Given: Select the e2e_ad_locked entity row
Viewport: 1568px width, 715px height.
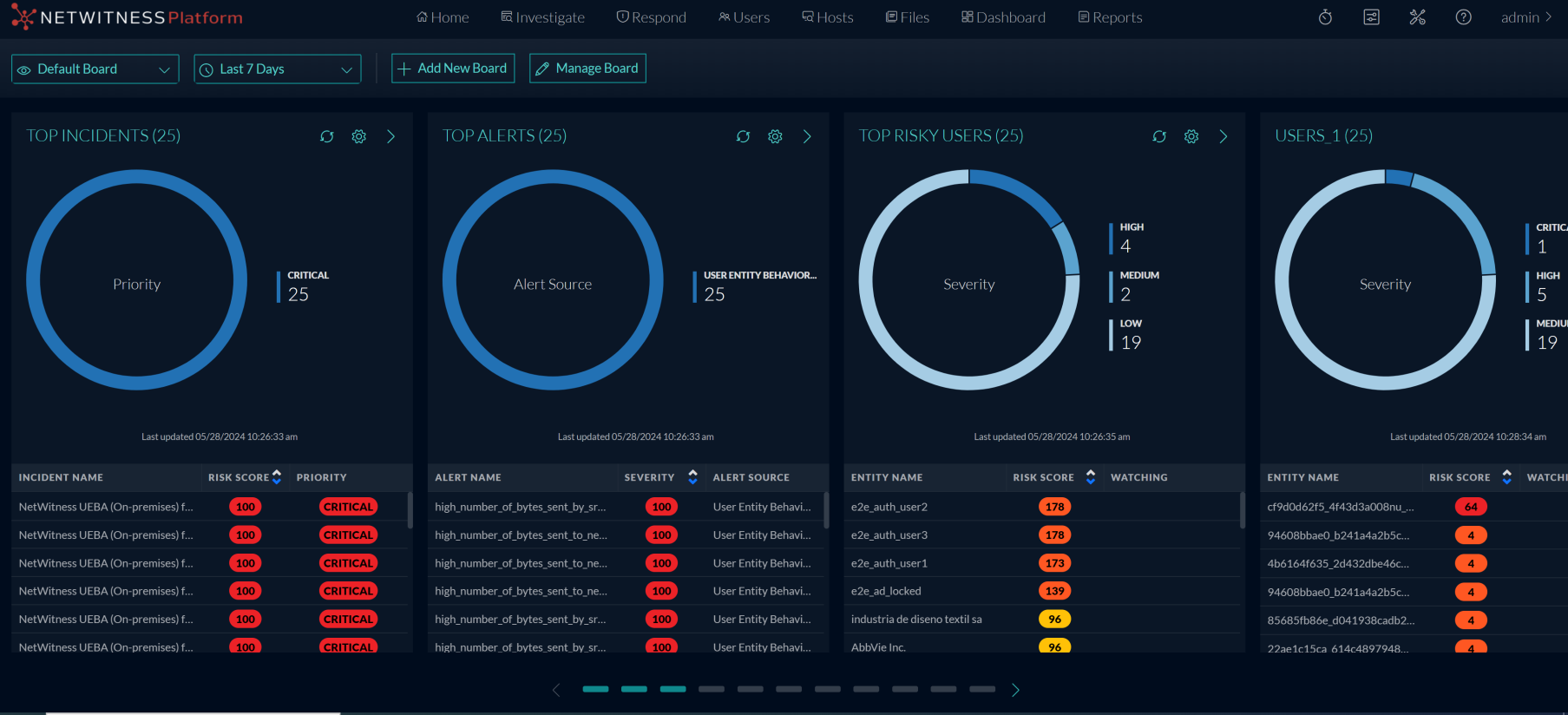Looking at the screenshot, I should click(1041, 591).
